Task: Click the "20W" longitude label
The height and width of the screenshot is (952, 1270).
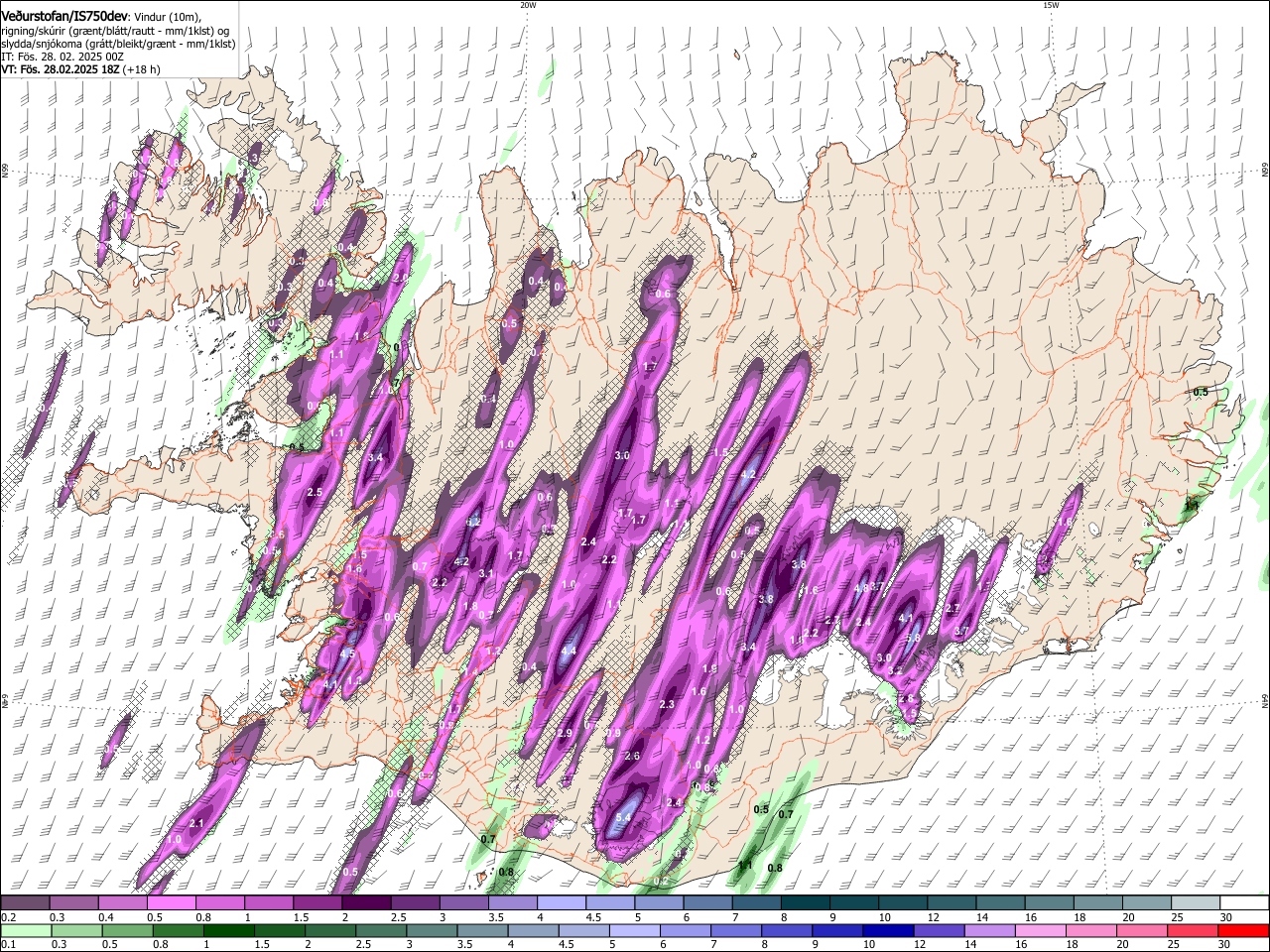Action: pyautogui.click(x=527, y=5)
